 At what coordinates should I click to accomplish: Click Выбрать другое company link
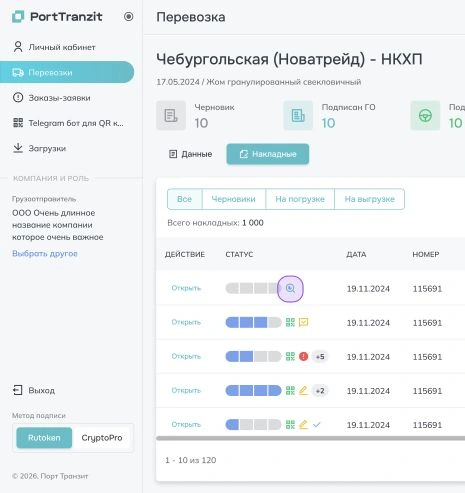pyautogui.click(x=45, y=254)
